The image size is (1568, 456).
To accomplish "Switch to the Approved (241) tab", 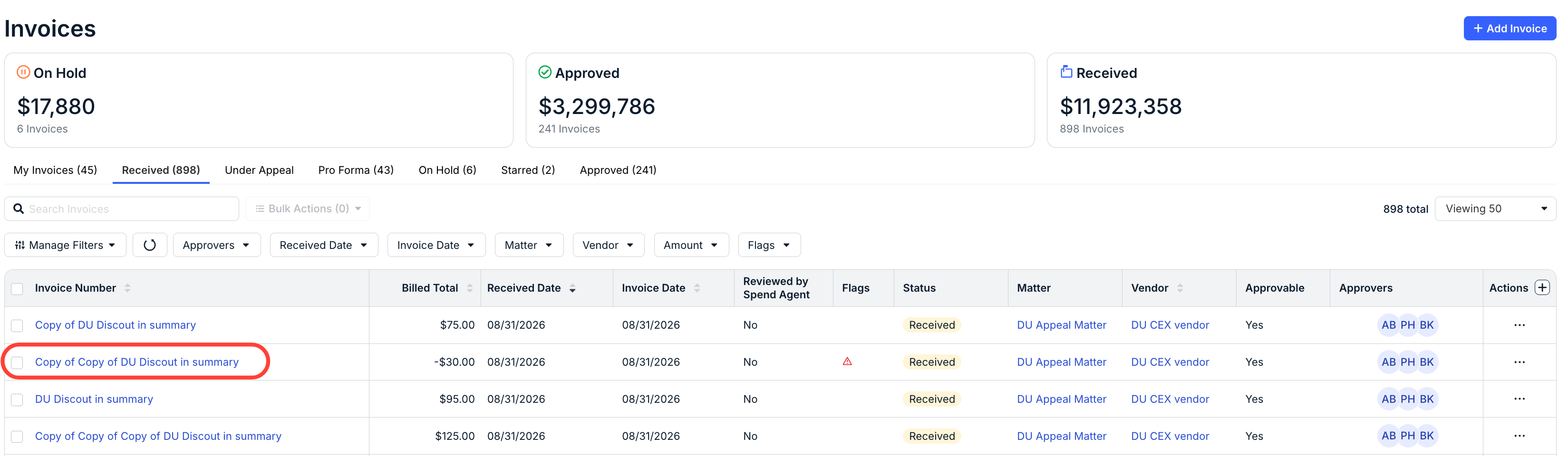I will tap(617, 170).
